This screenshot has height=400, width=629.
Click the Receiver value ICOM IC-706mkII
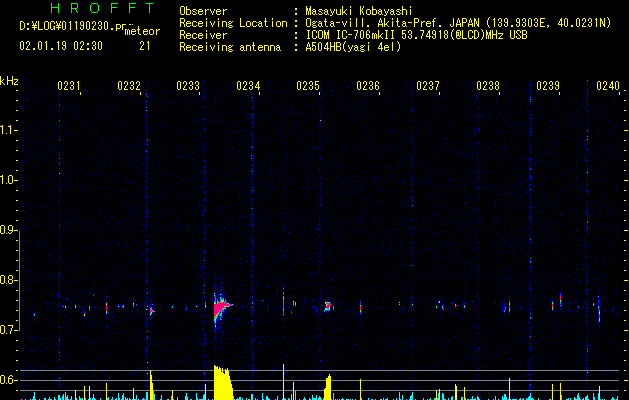pos(351,35)
